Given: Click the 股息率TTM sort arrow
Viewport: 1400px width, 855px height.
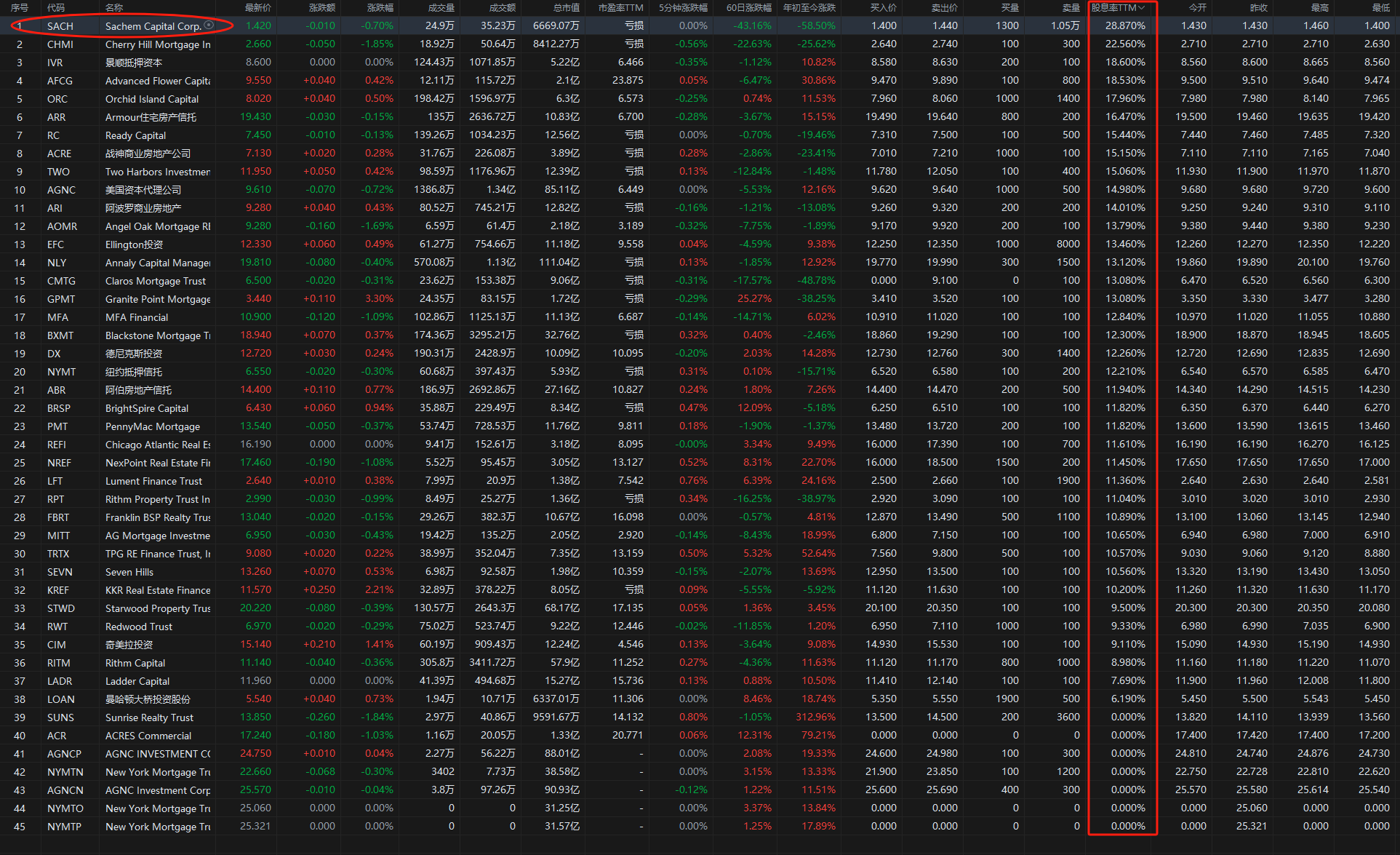Looking at the screenshot, I should 1142,8.
